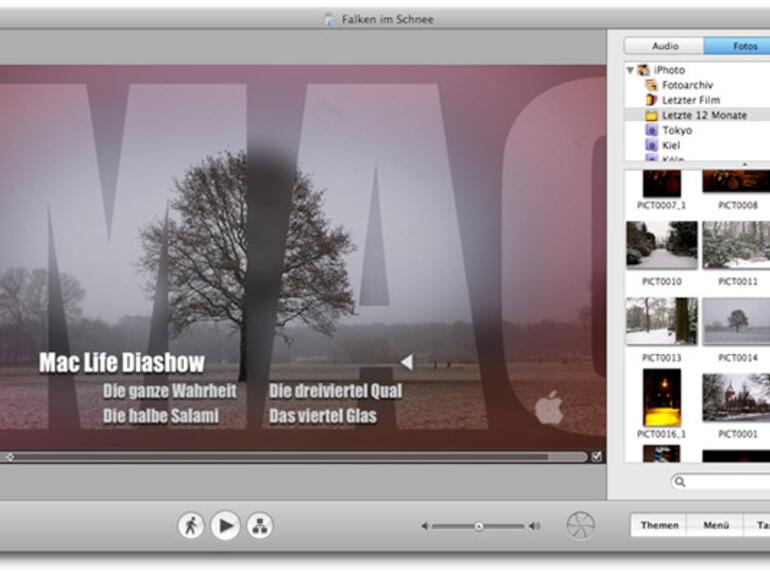Viewport: 770px width, 578px height.
Task: Select the Letzter Film album
Action: 689,101
